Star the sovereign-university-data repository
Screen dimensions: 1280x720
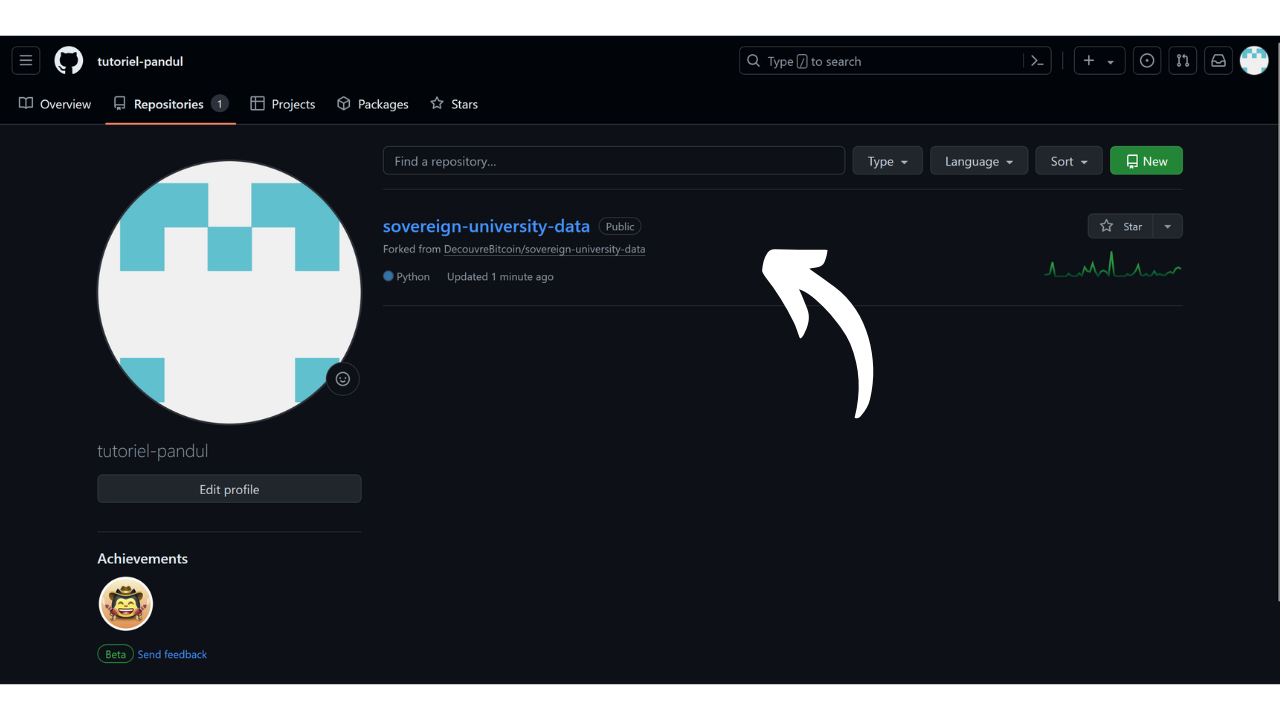(1120, 226)
